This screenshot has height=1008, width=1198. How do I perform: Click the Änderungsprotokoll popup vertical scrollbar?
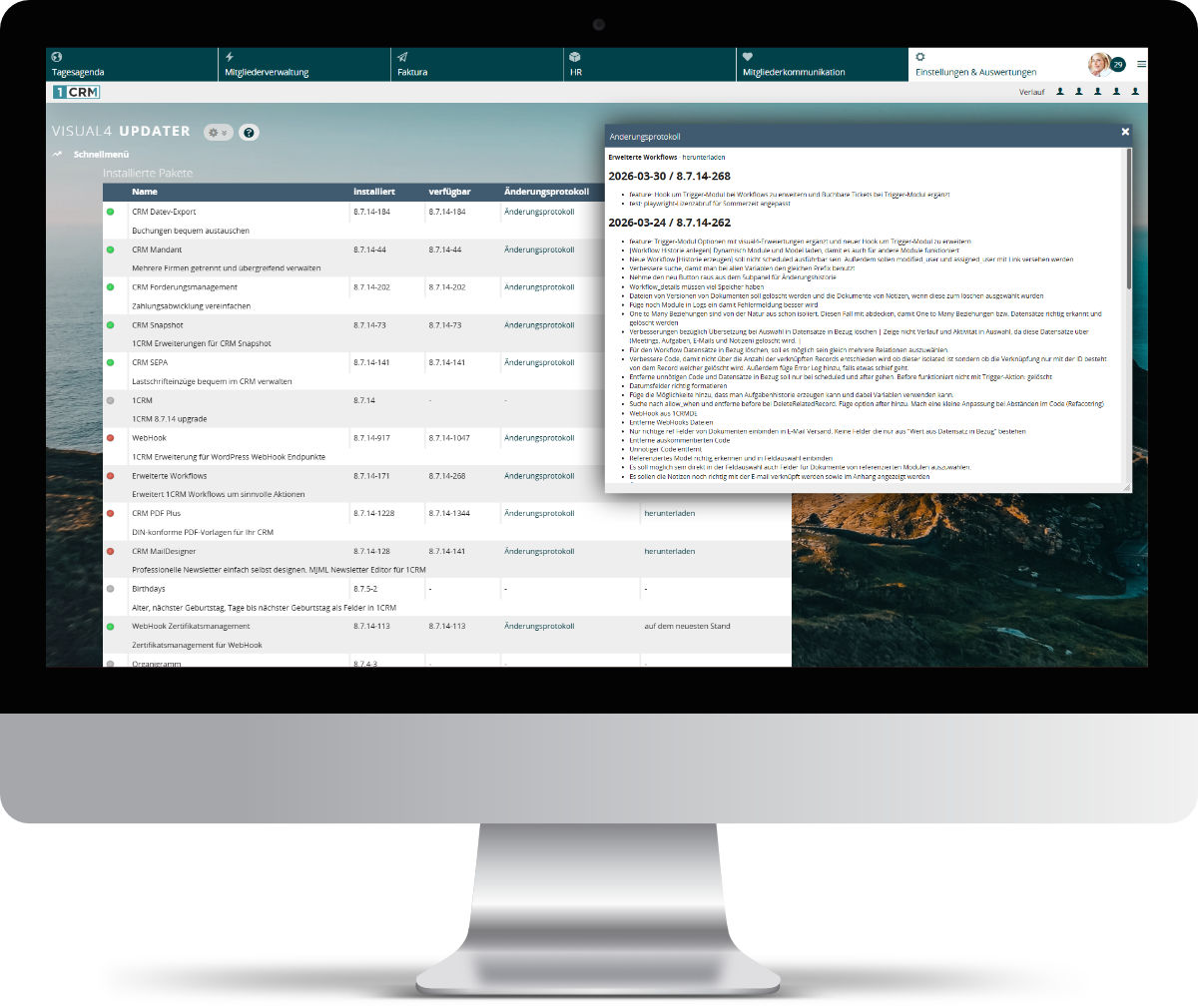1129,220
